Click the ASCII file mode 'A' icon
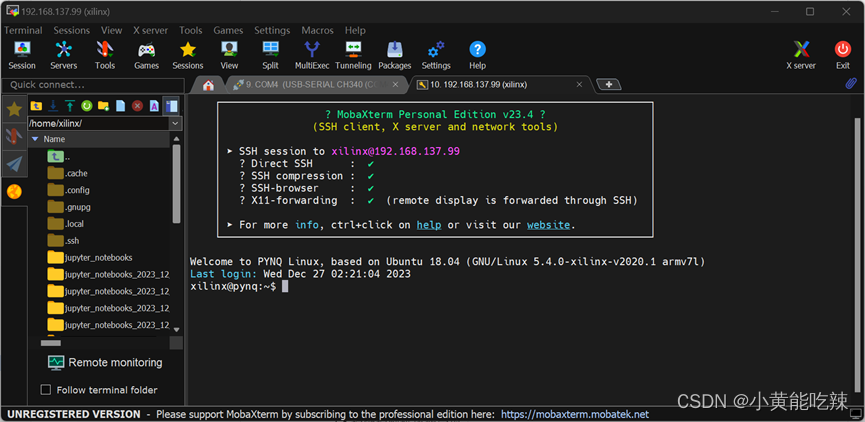Screen dimensions: 865x422 click(154, 106)
